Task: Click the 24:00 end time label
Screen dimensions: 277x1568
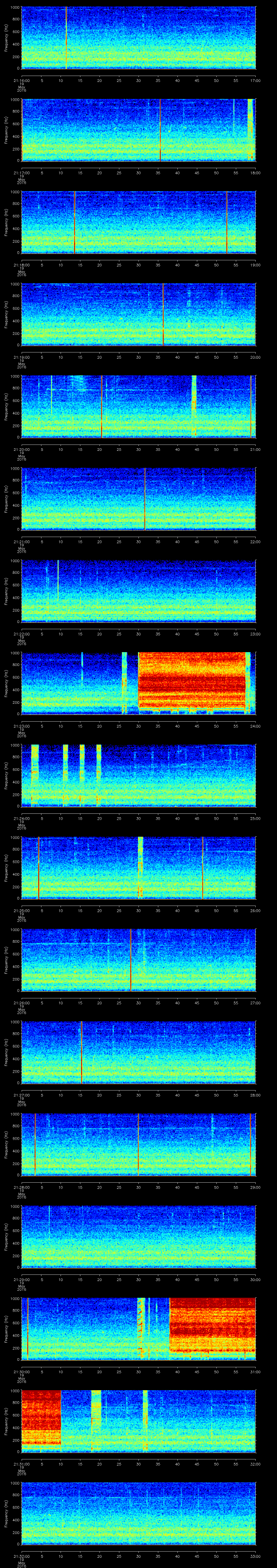Action: [255, 726]
